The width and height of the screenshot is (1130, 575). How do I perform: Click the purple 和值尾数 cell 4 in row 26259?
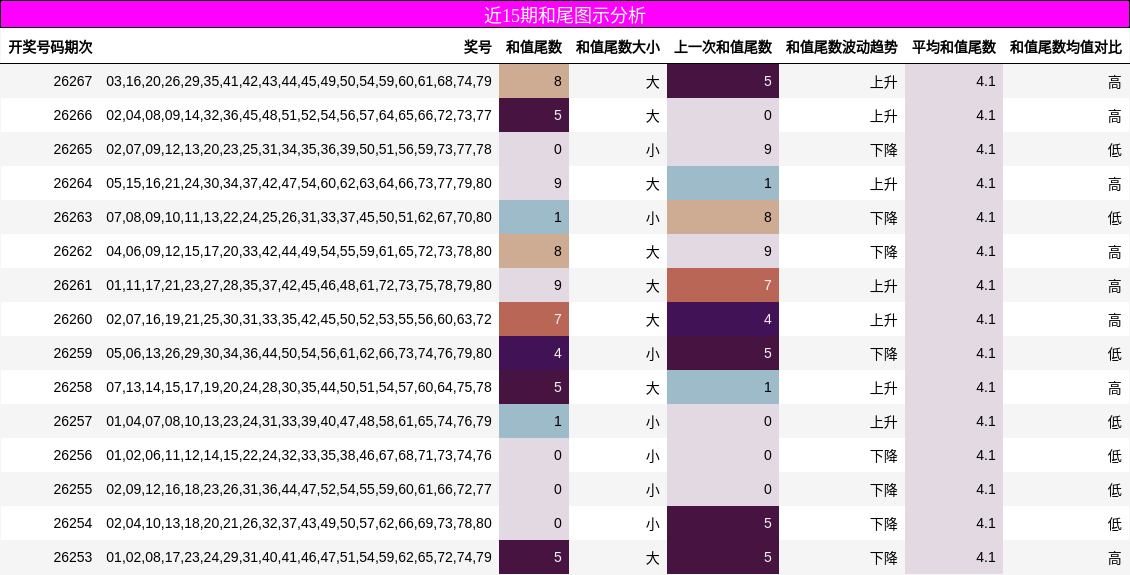[534, 353]
